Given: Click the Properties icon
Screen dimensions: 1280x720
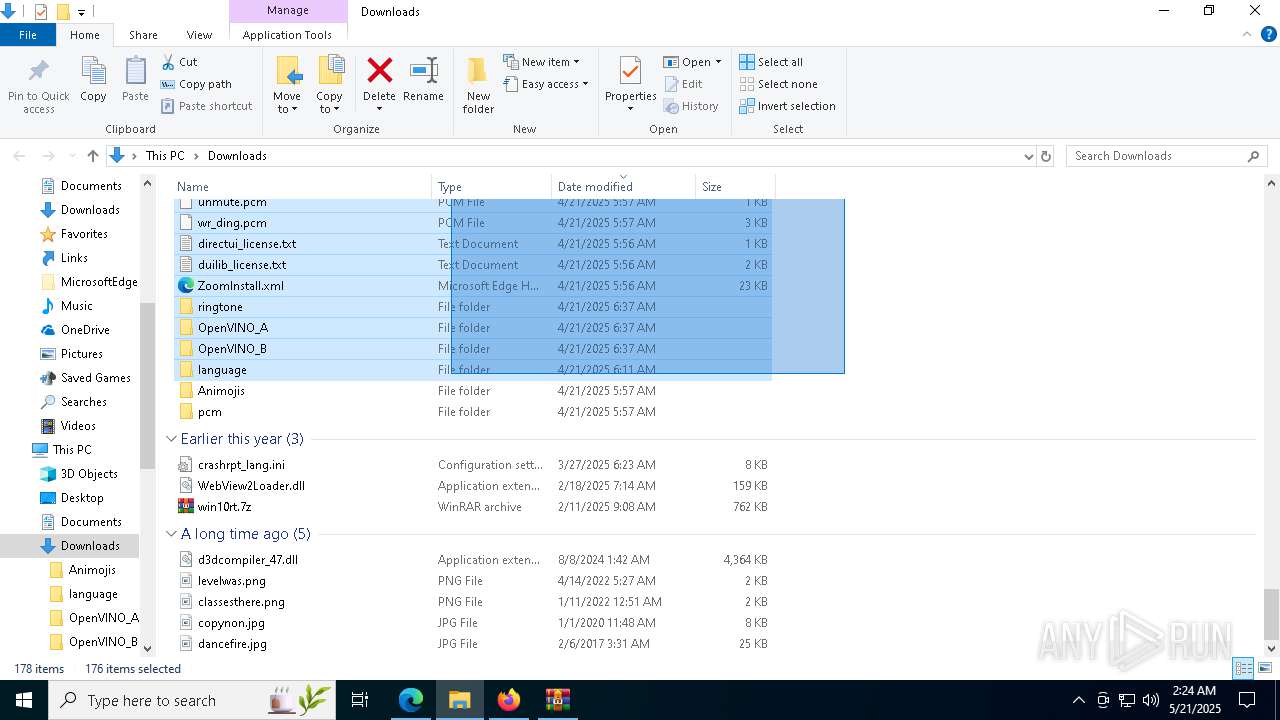Looking at the screenshot, I should [x=630, y=72].
